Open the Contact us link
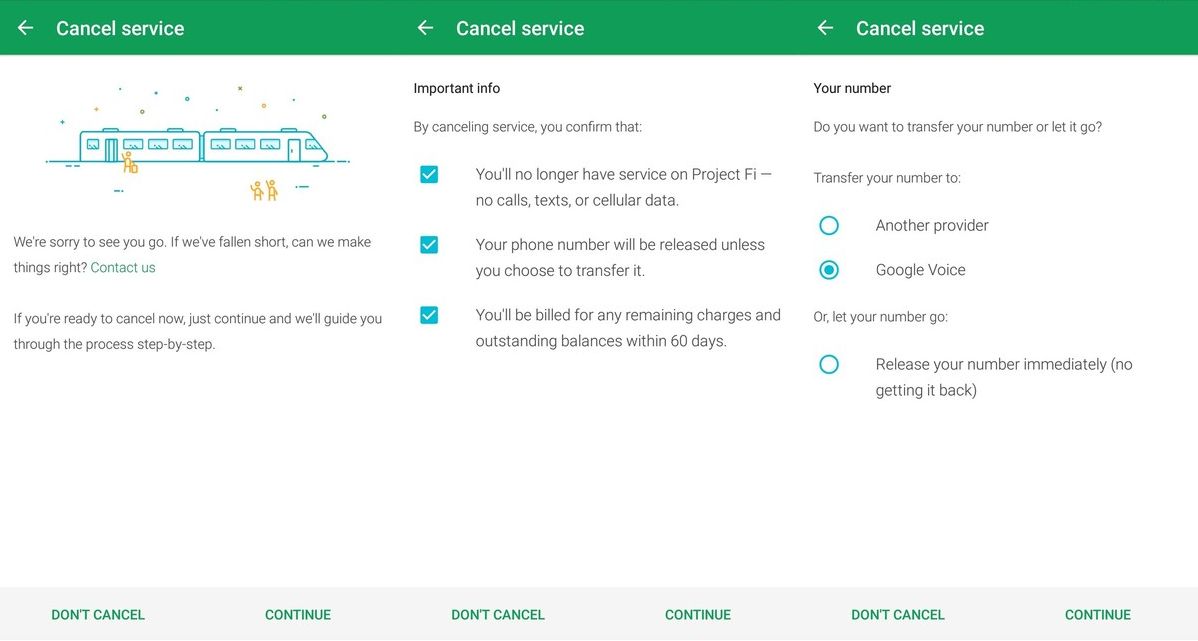This screenshot has width=1198, height=641. click(x=123, y=267)
